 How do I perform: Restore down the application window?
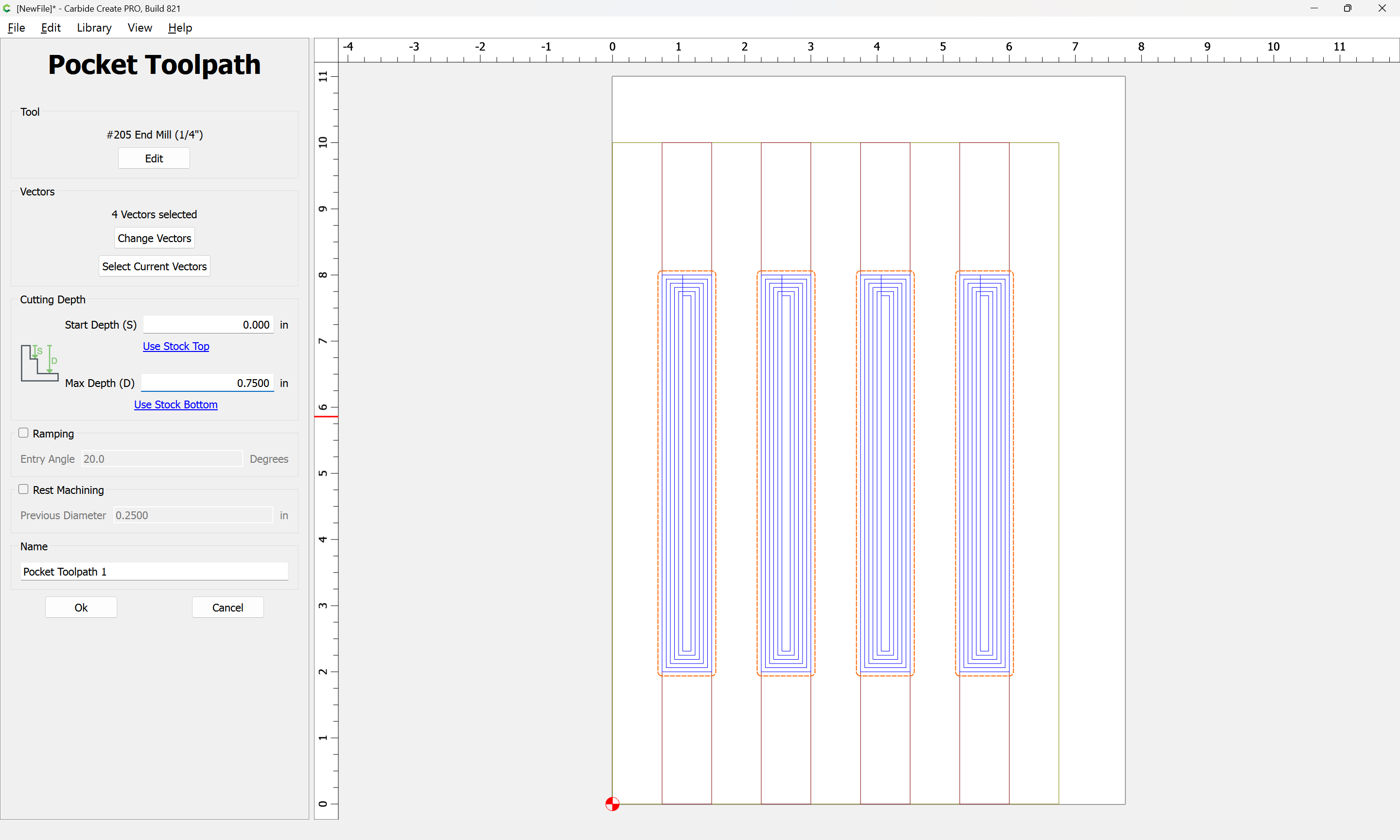coord(1347,8)
